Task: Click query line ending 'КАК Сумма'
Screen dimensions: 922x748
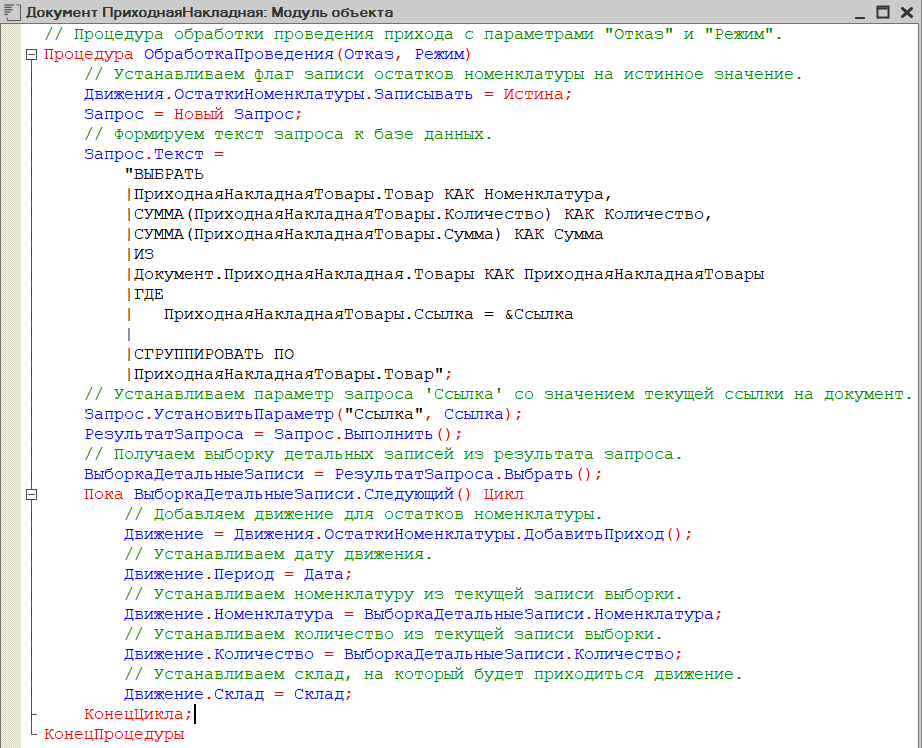Action: click(365, 235)
